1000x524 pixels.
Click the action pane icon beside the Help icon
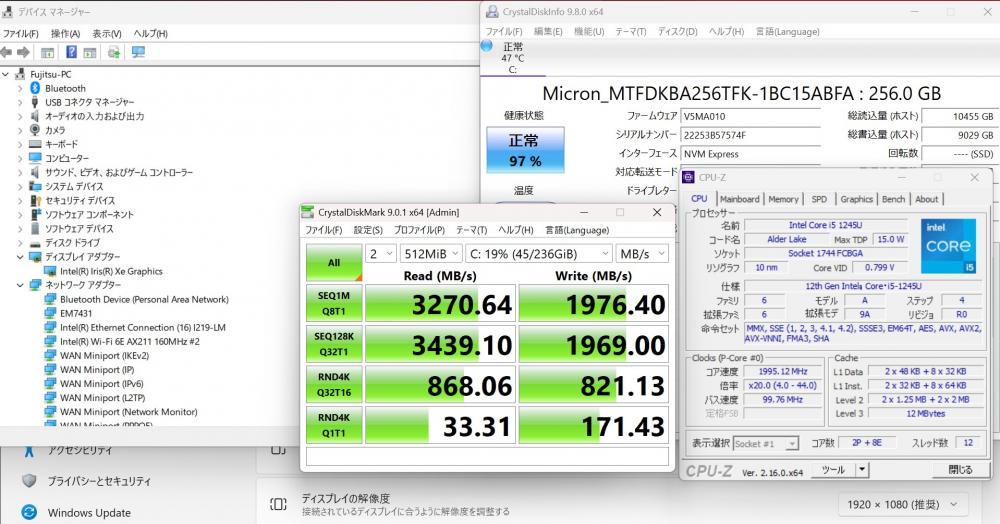pos(90,52)
